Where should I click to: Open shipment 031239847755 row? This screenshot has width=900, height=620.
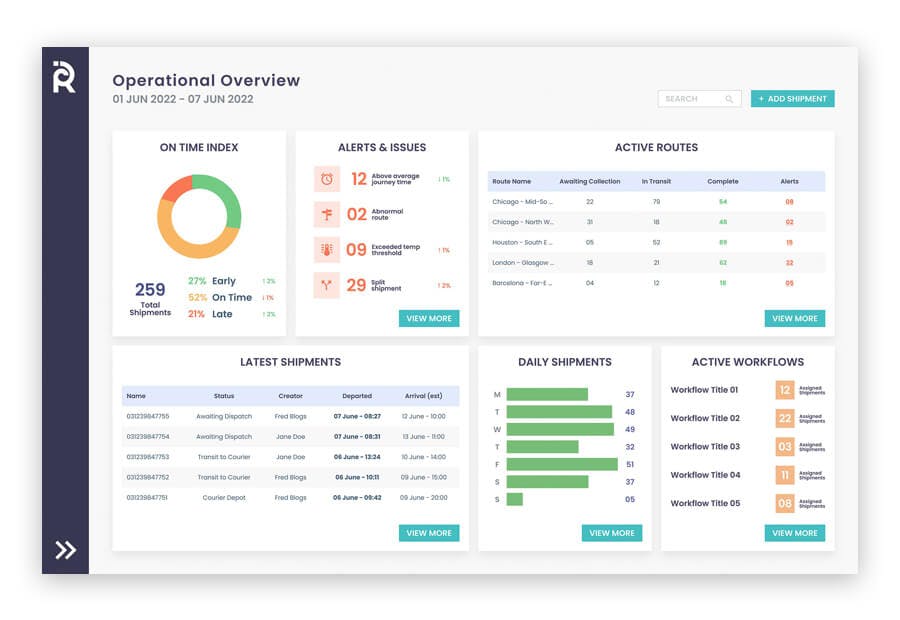pos(148,416)
